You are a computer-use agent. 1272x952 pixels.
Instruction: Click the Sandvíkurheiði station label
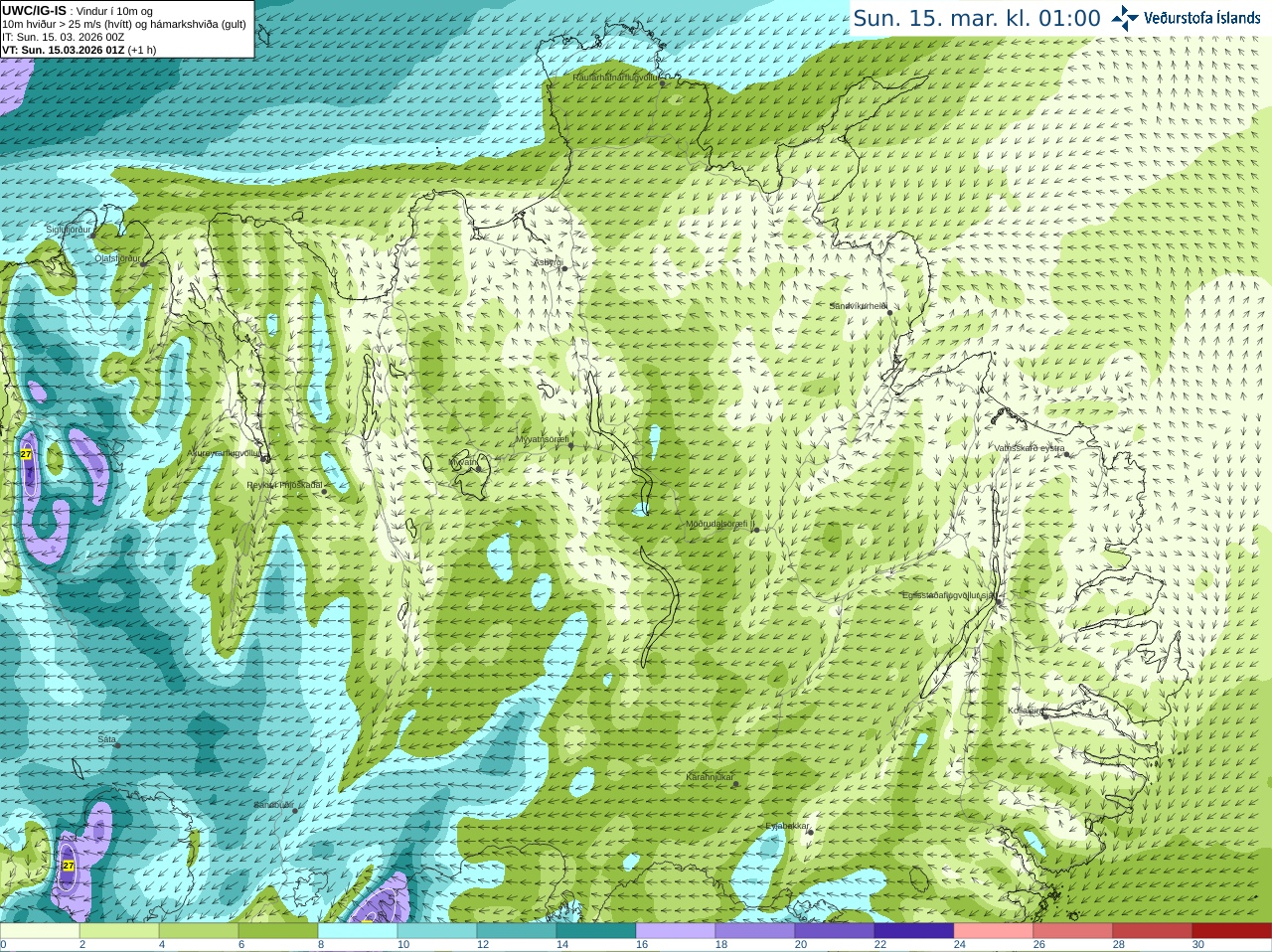click(859, 306)
